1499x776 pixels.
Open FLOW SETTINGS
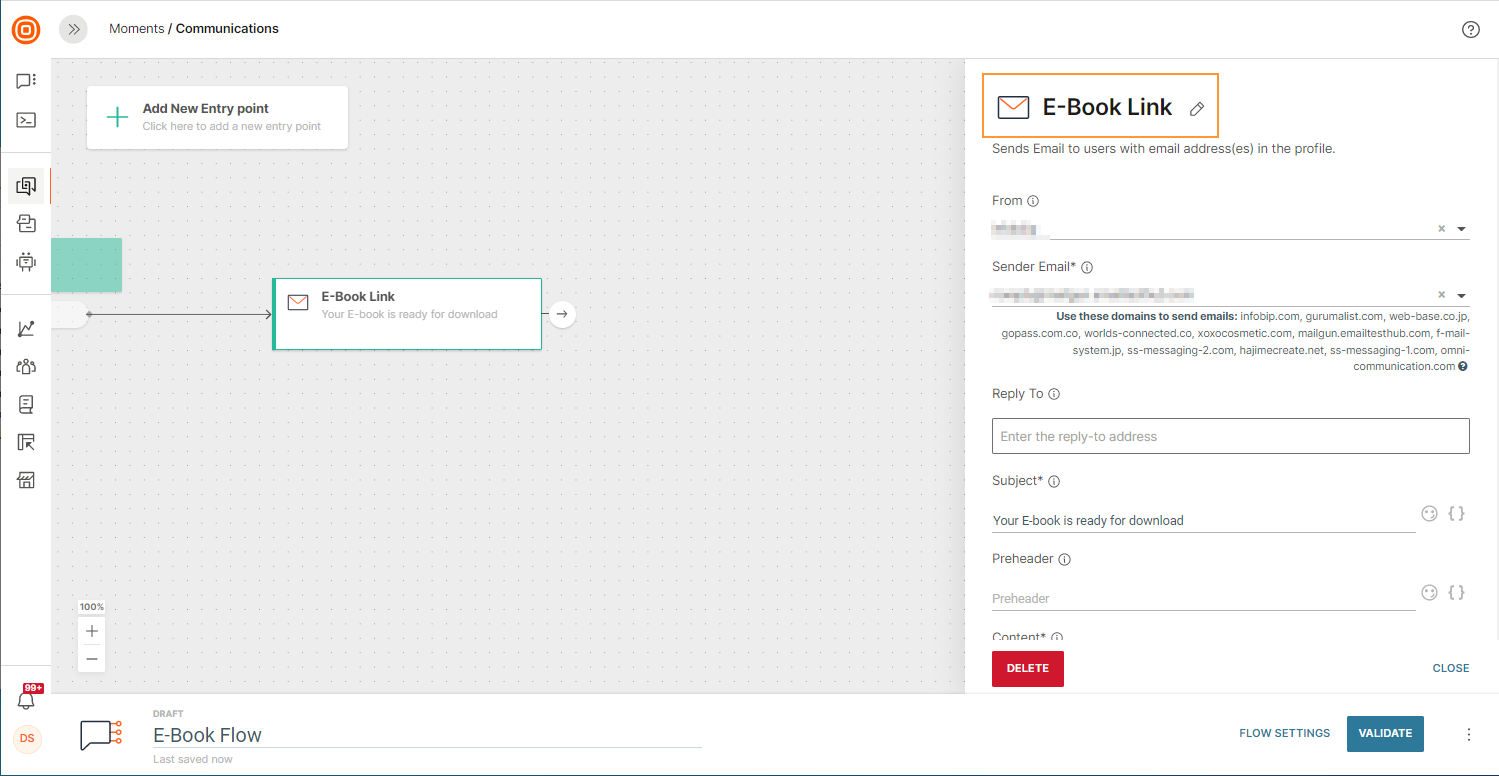point(1284,733)
